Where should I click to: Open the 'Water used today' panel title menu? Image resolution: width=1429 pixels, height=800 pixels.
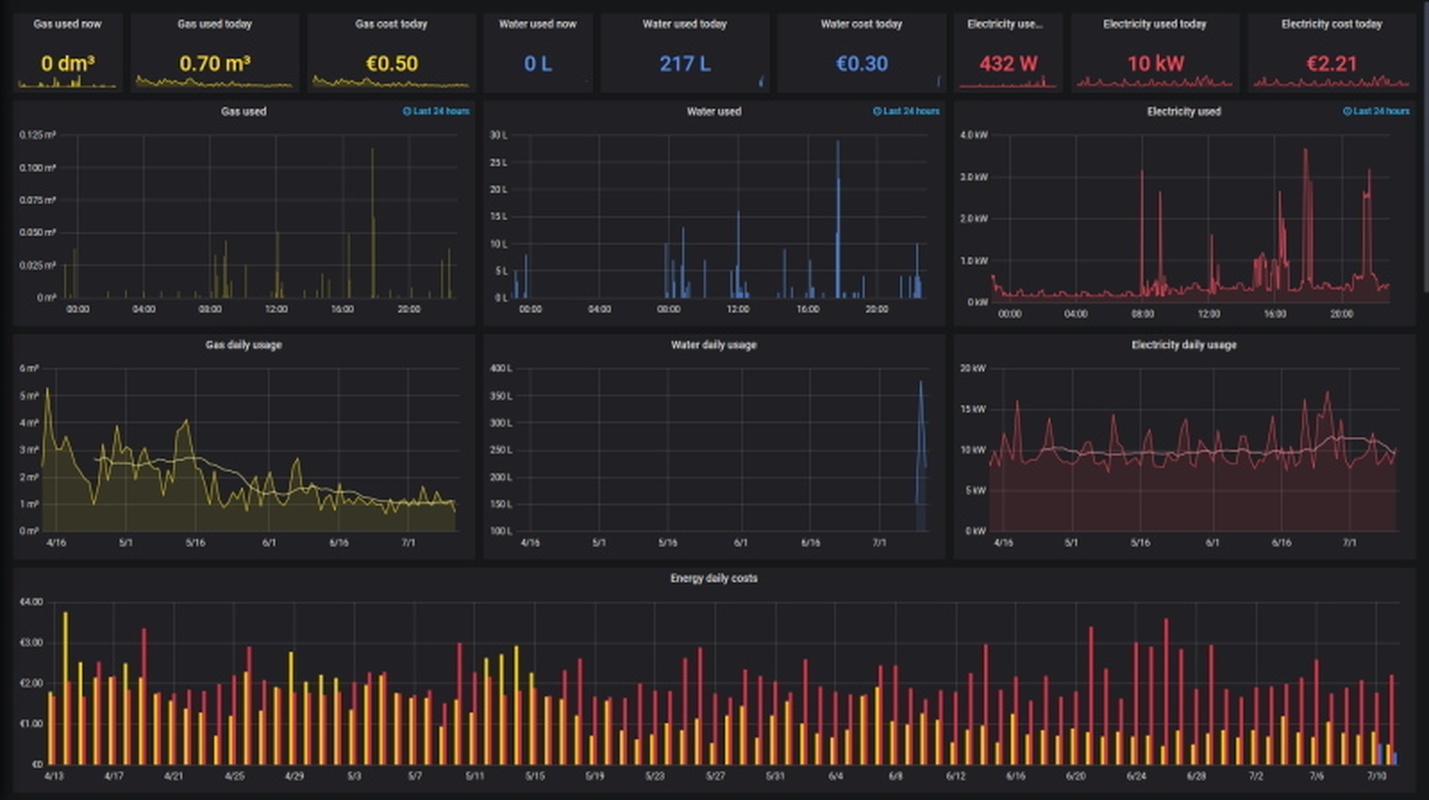(x=685, y=24)
